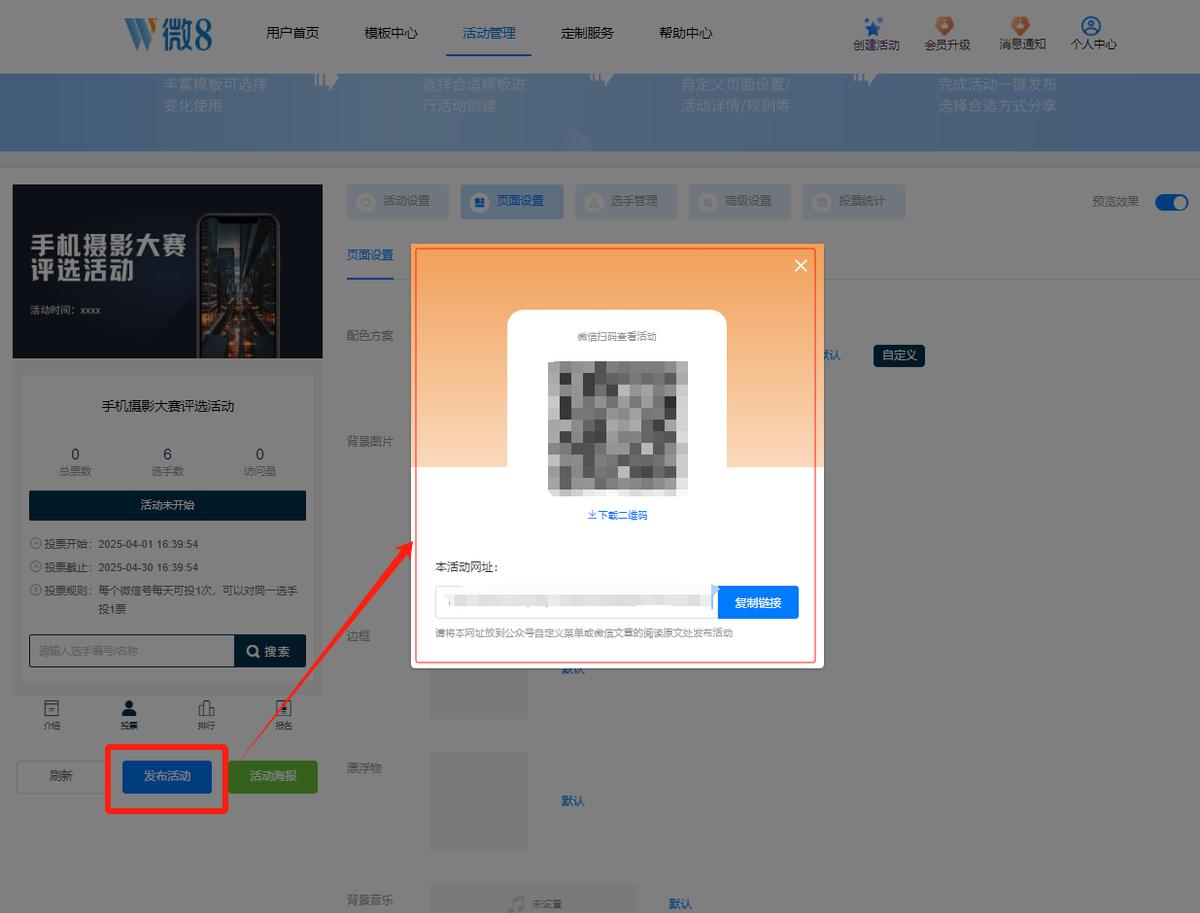This screenshot has width=1200, height=913.
Task: Switch to the 页面设置 button tab
Action: [x=512, y=201]
